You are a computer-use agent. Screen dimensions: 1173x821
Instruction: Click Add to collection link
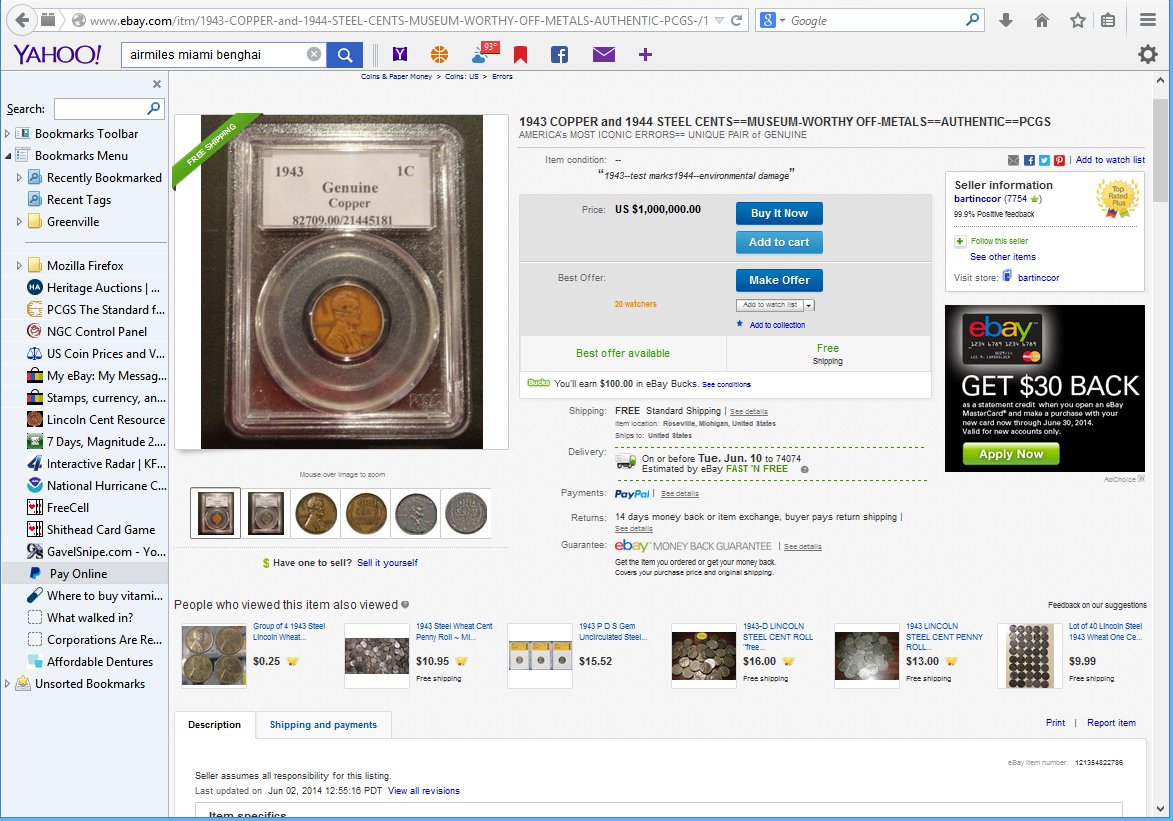[x=777, y=325]
